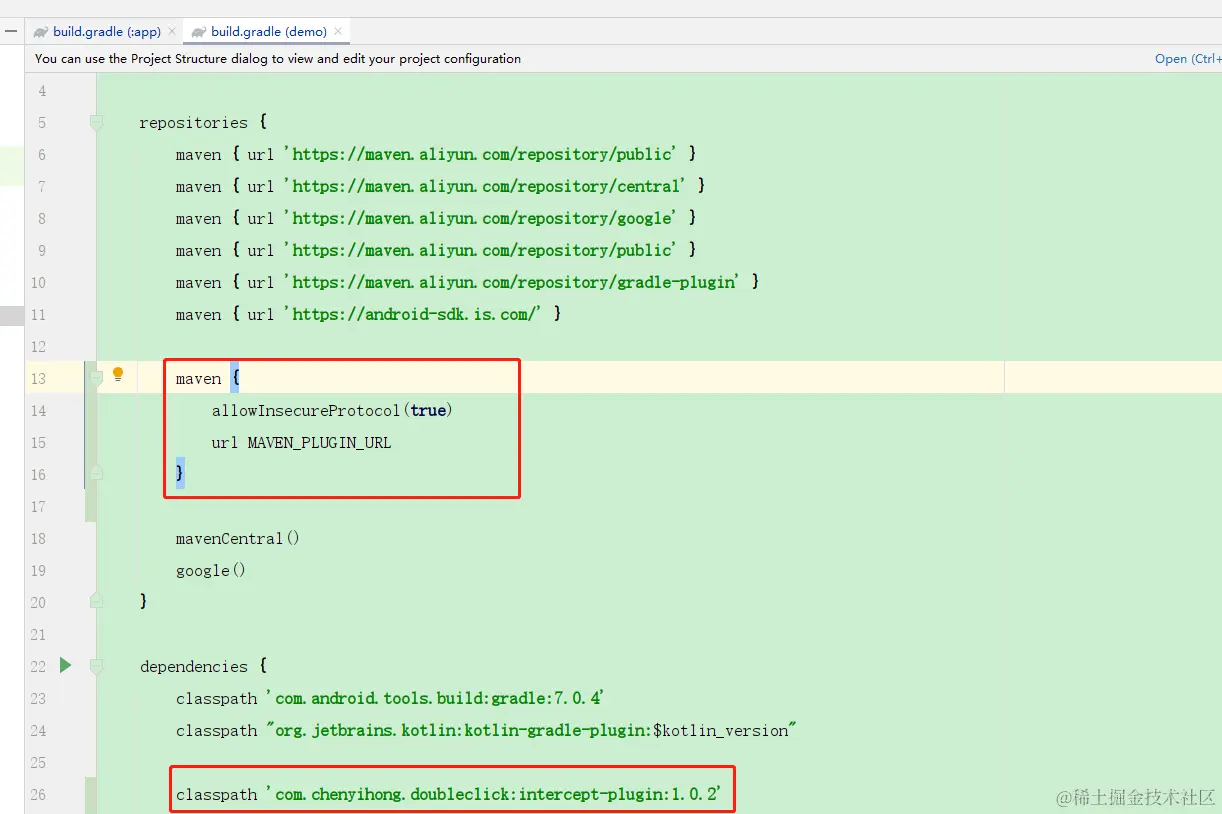Viewport: 1222px width, 814px height.
Task: Click the repository/public URL on line 6
Action: pyautogui.click(x=480, y=154)
